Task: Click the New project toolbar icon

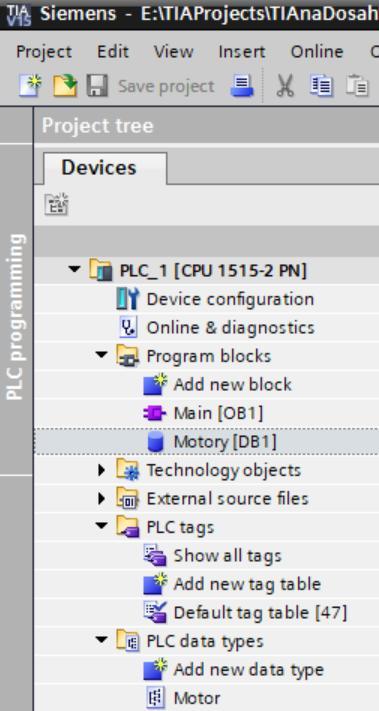Action: (30, 85)
